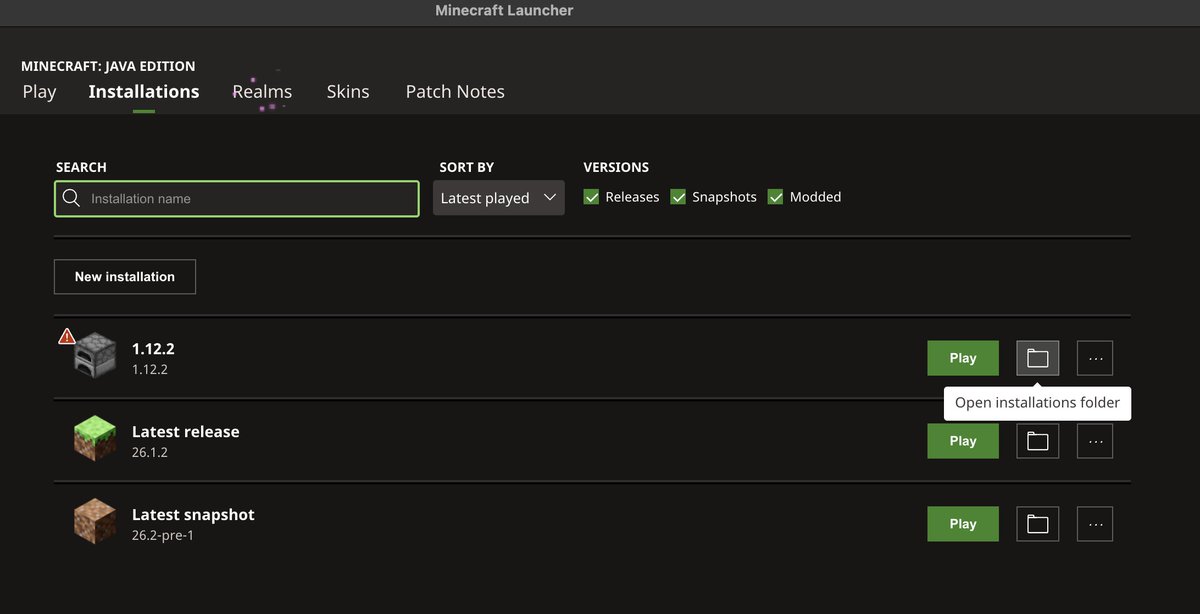Click the Latest snapshot installation name

(193, 515)
